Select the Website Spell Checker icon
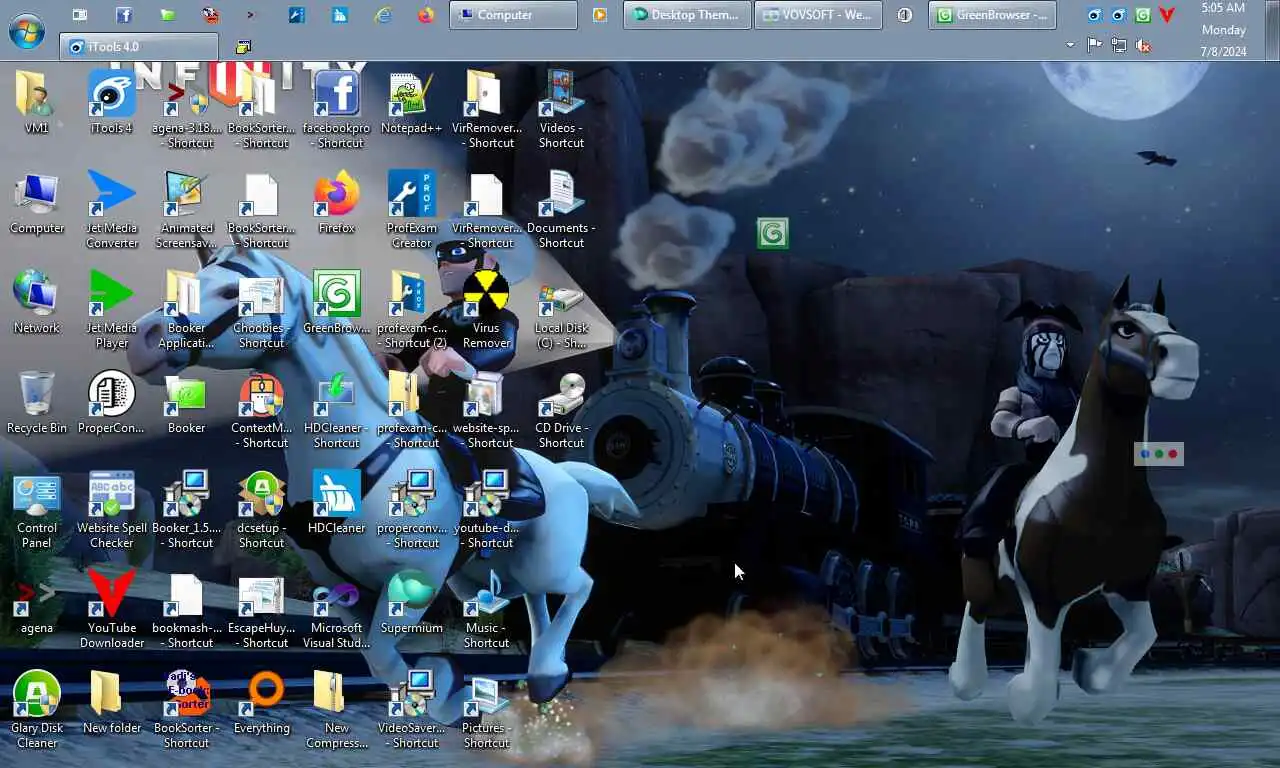 (112, 509)
